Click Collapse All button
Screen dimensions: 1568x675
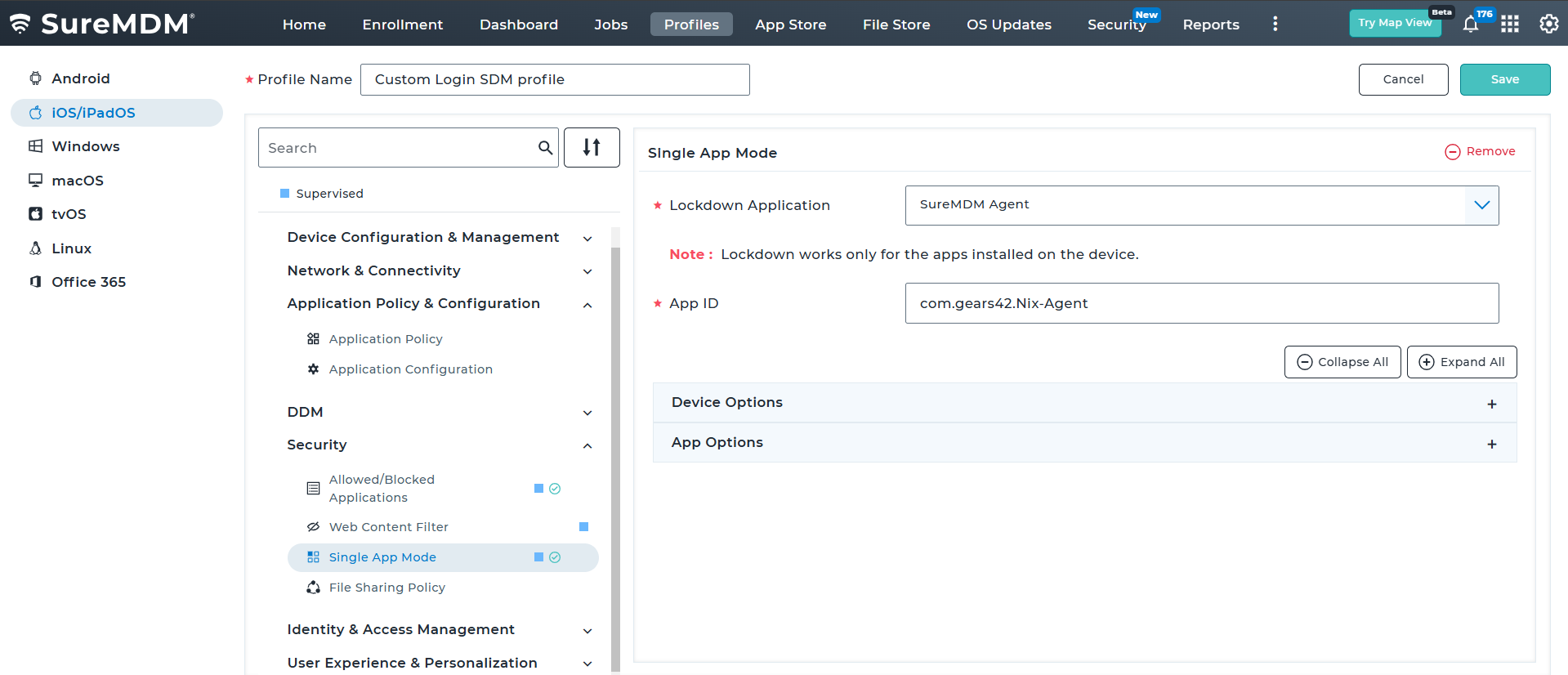(1342, 362)
